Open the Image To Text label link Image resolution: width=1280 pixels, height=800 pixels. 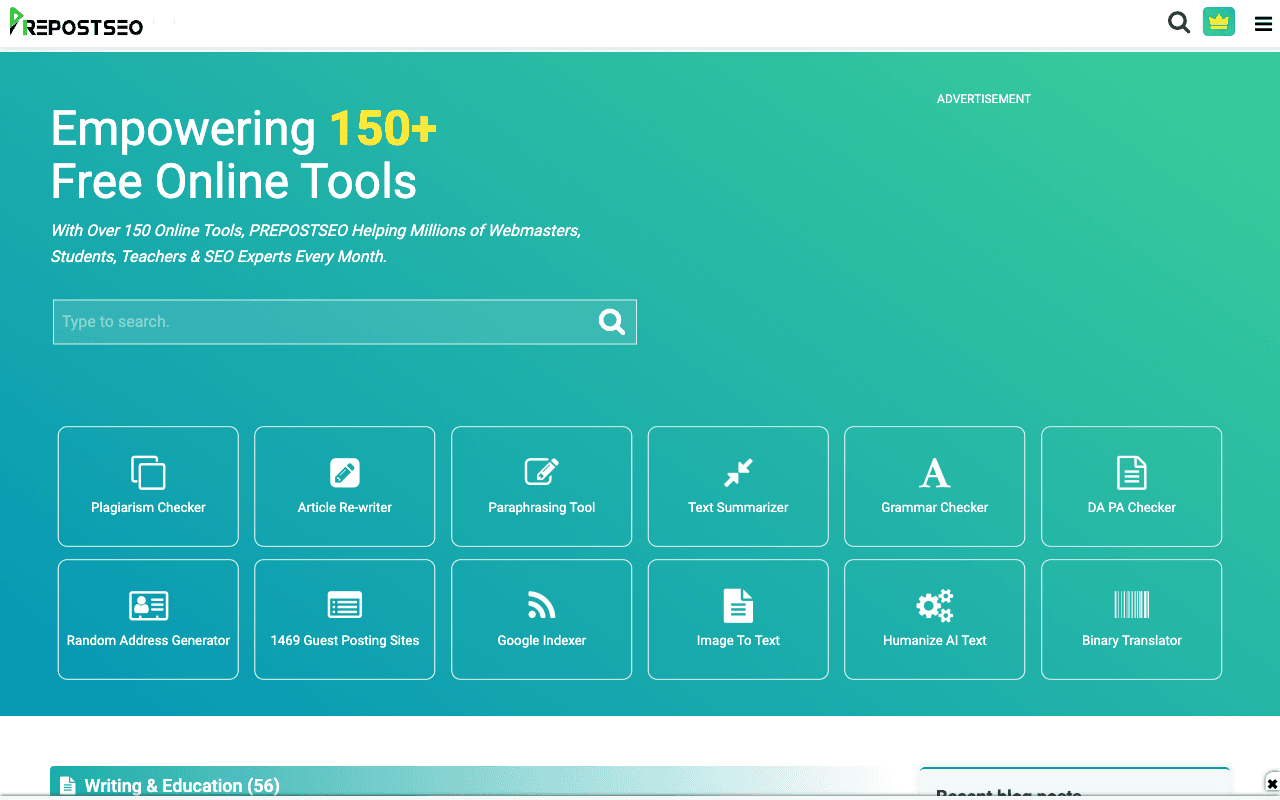738,640
